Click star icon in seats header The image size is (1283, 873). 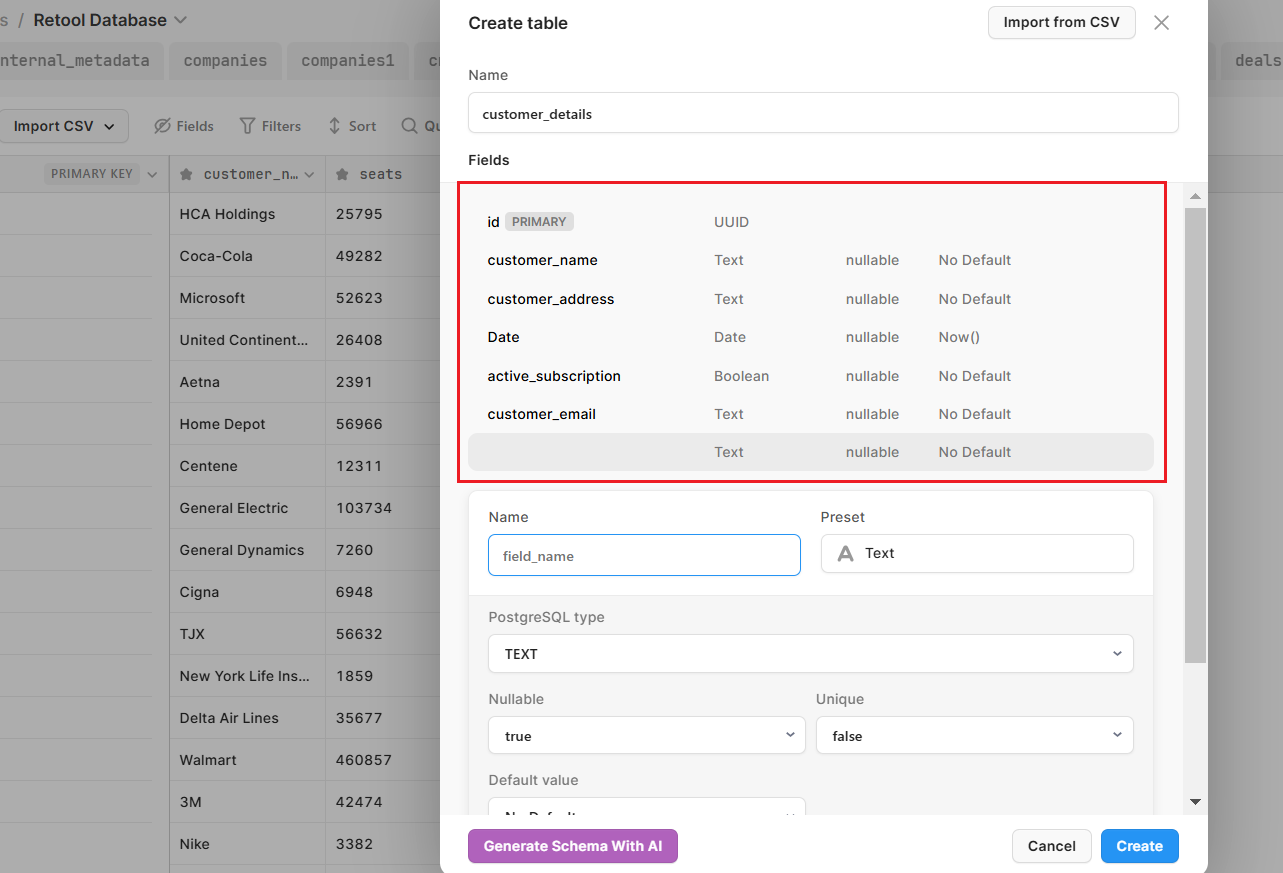342,174
